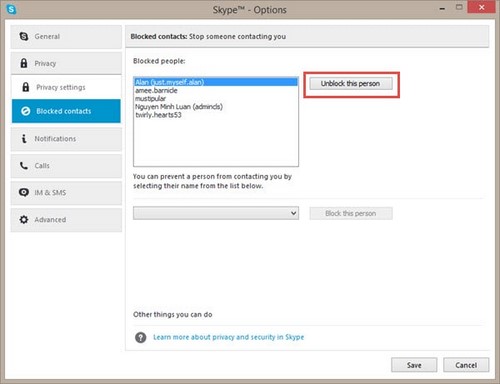Viewport: 500px width, 384px height.
Task: Click the padlock icon beside Privacy
Action: [x=24, y=63]
